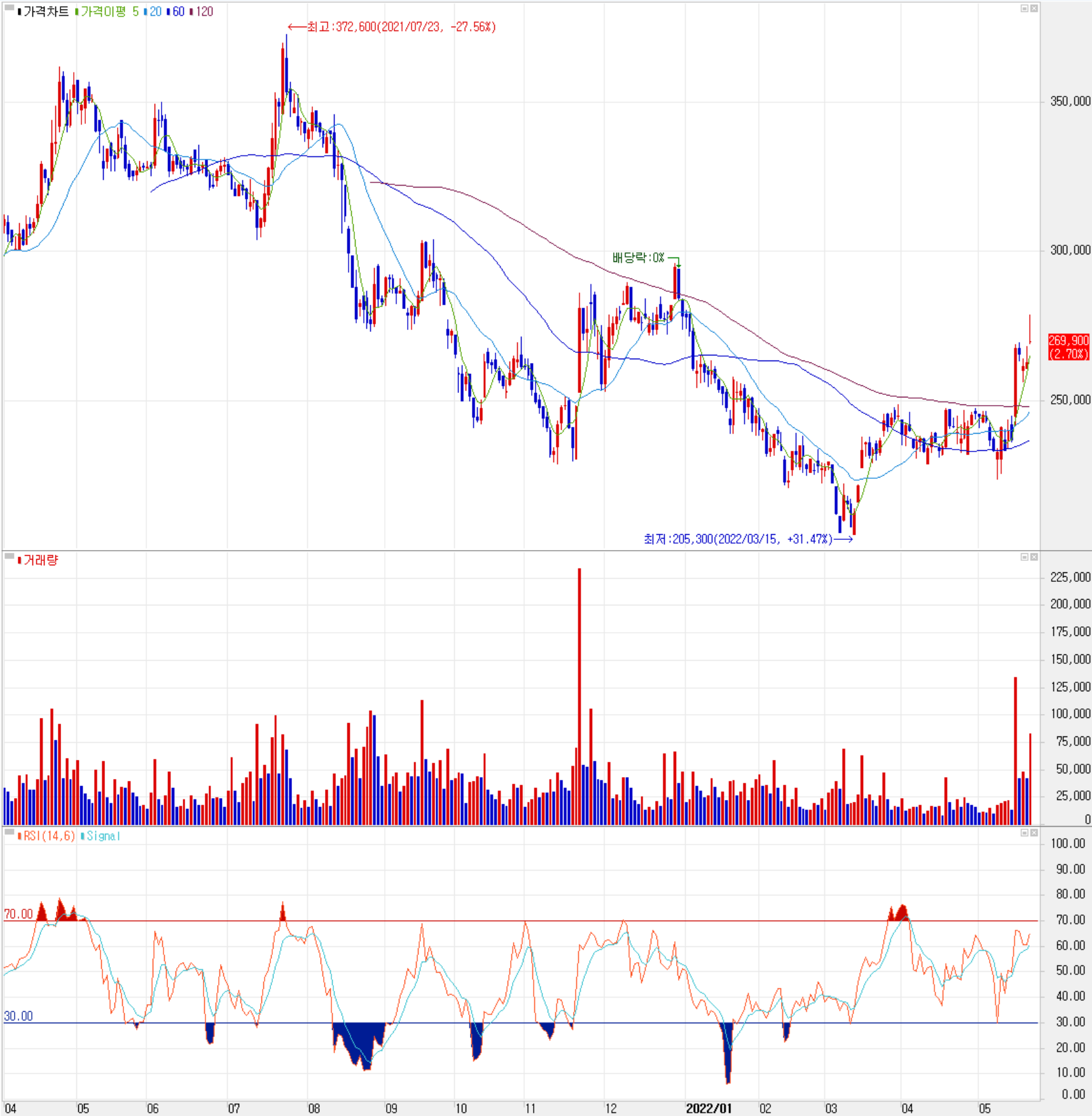Click the 300,000 price axis label
This screenshot has width=1092, height=1116.
click(x=1070, y=250)
